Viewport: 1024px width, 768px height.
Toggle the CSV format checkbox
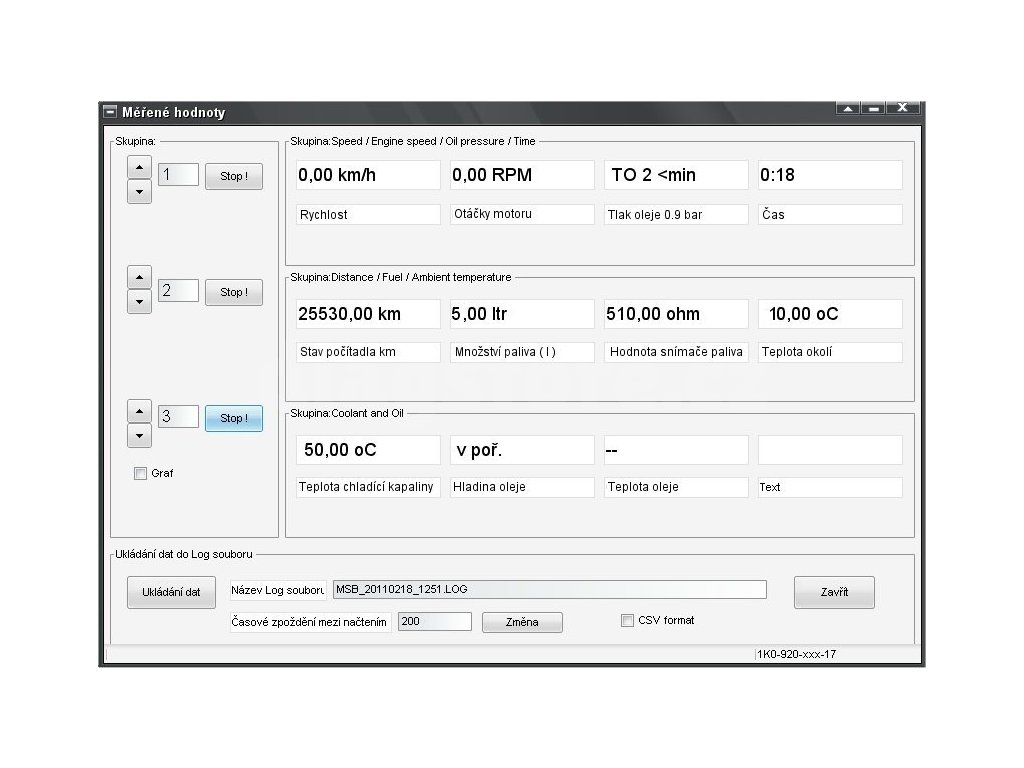click(628, 621)
